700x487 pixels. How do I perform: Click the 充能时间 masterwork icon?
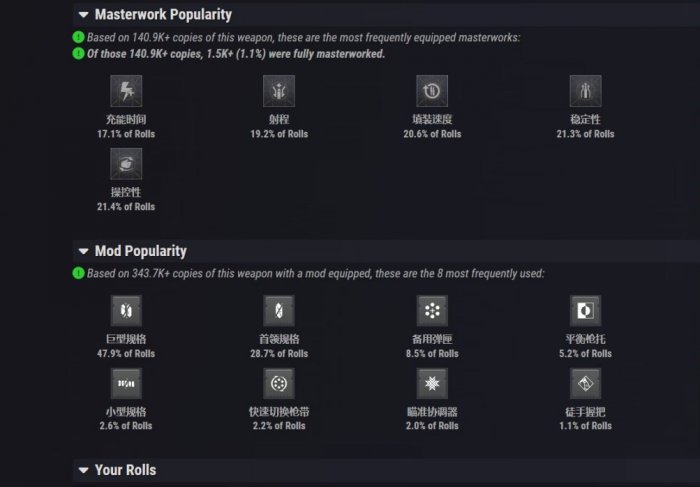point(126,92)
